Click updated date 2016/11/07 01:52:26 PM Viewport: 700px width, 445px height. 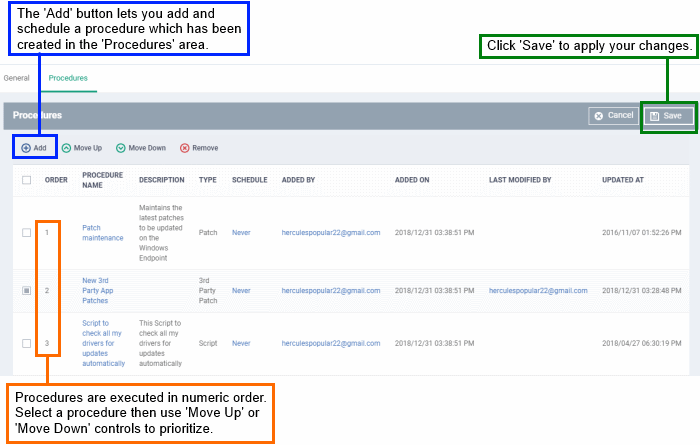click(x=642, y=233)
